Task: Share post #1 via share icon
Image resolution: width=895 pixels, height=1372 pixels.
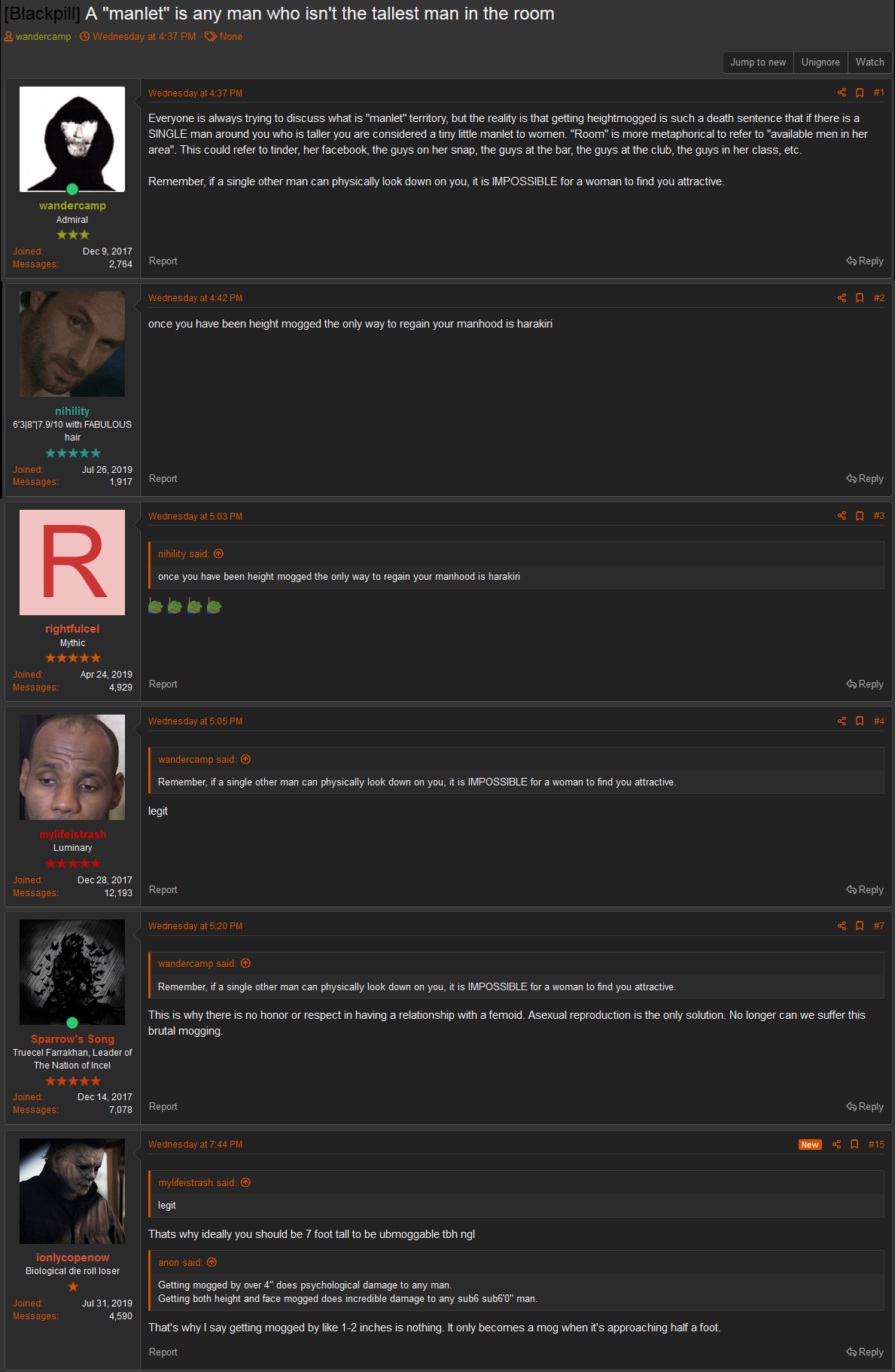Action: (842, 93)
